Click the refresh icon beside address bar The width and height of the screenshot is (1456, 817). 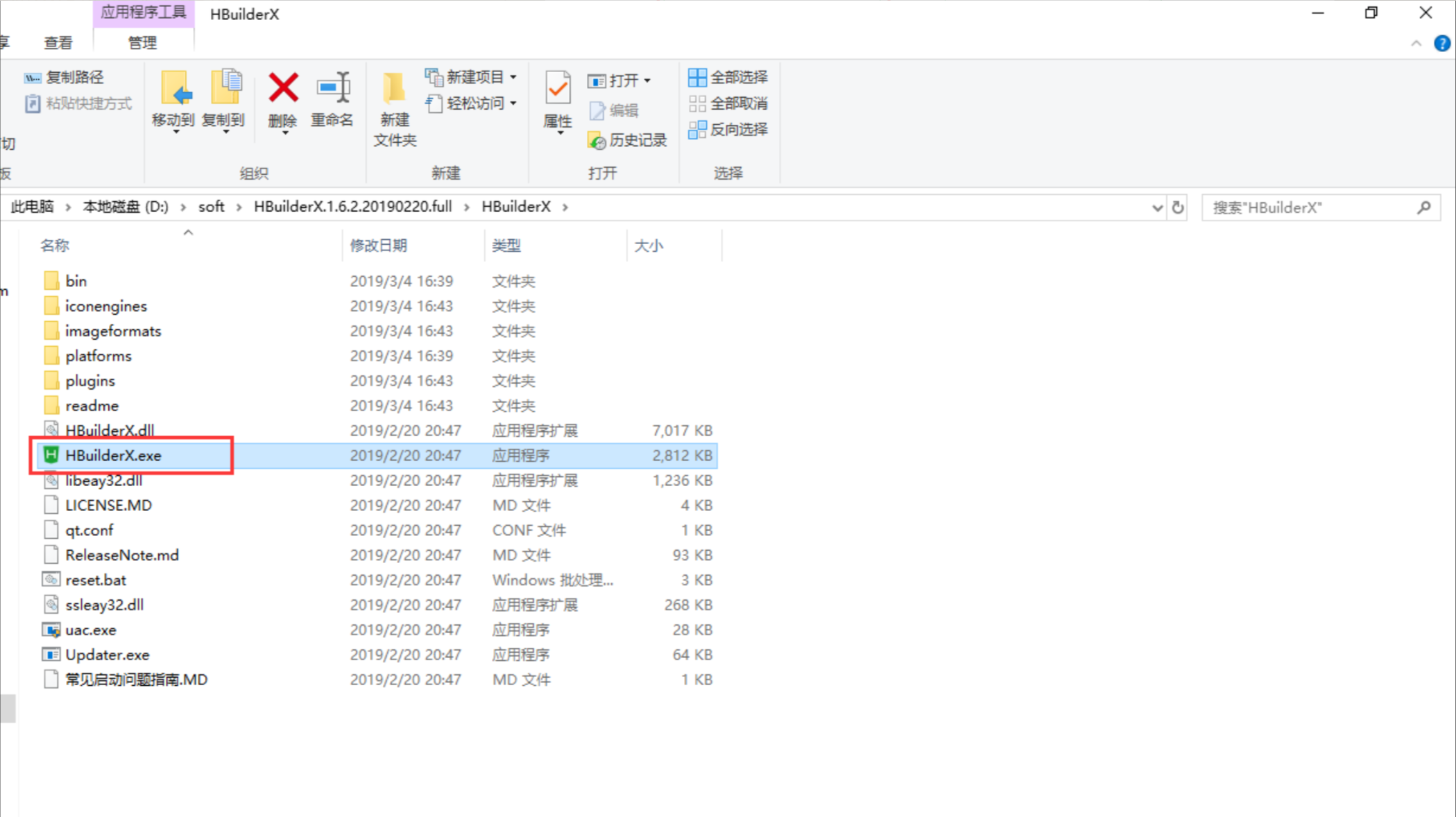1178,207
